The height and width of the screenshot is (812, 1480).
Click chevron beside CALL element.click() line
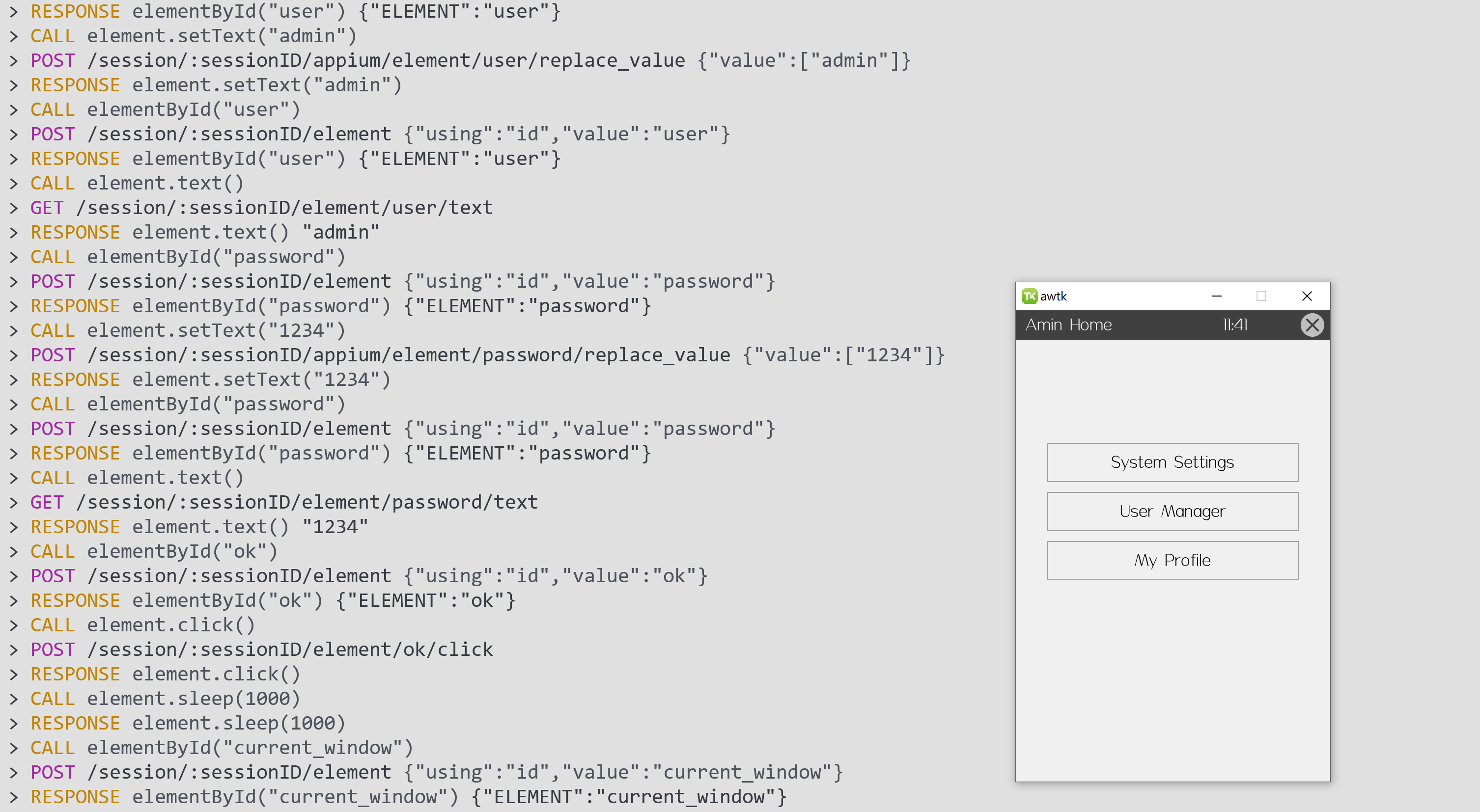click(x=14, y=625)
